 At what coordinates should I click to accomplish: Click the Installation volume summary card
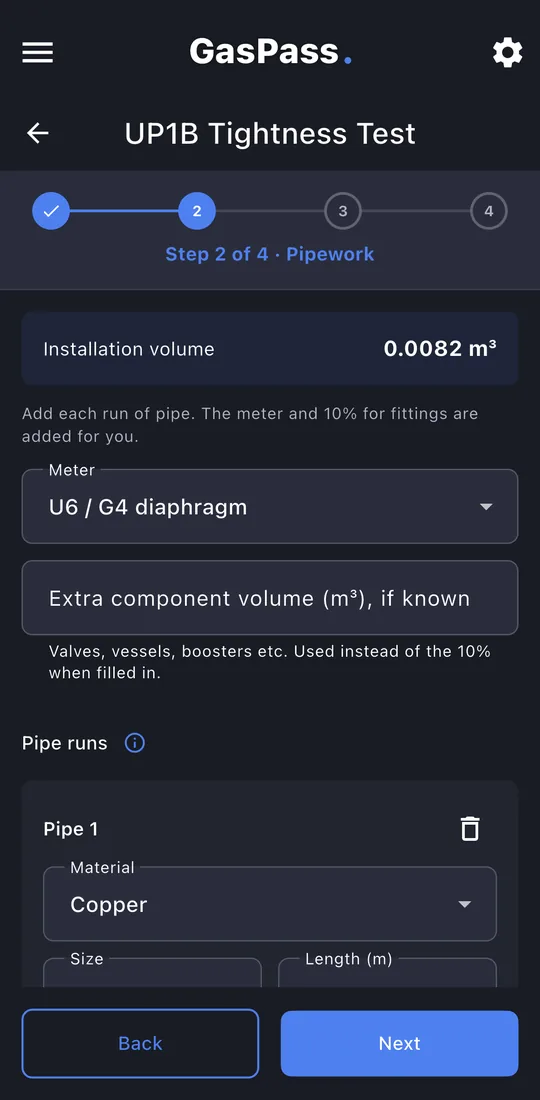270,349
